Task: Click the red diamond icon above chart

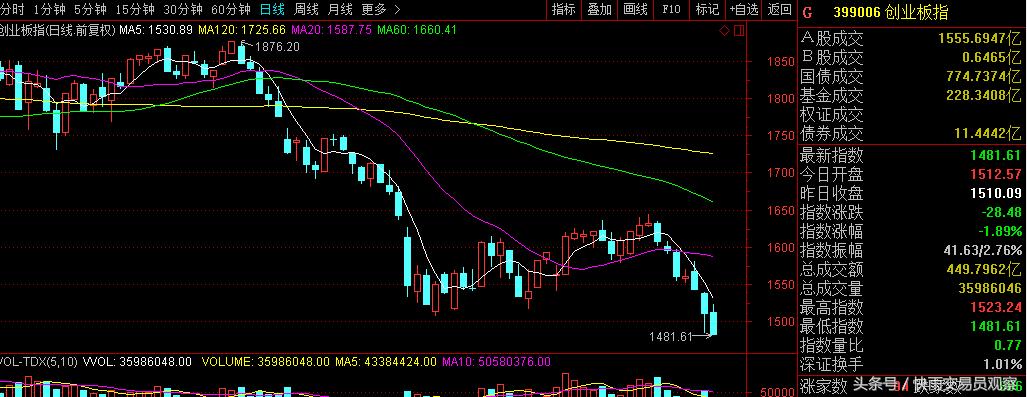Action: click(724, 30)
